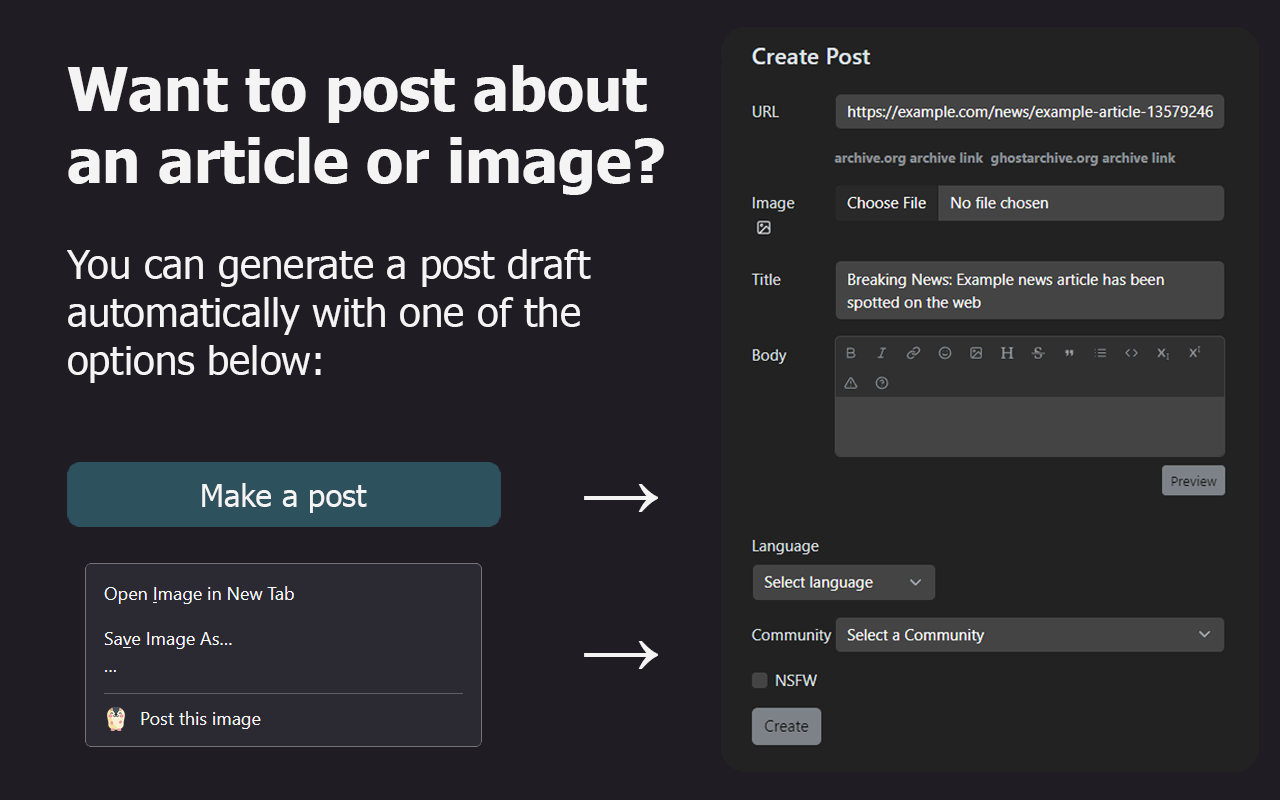Open the Select language dropdown

coord(844,582)
